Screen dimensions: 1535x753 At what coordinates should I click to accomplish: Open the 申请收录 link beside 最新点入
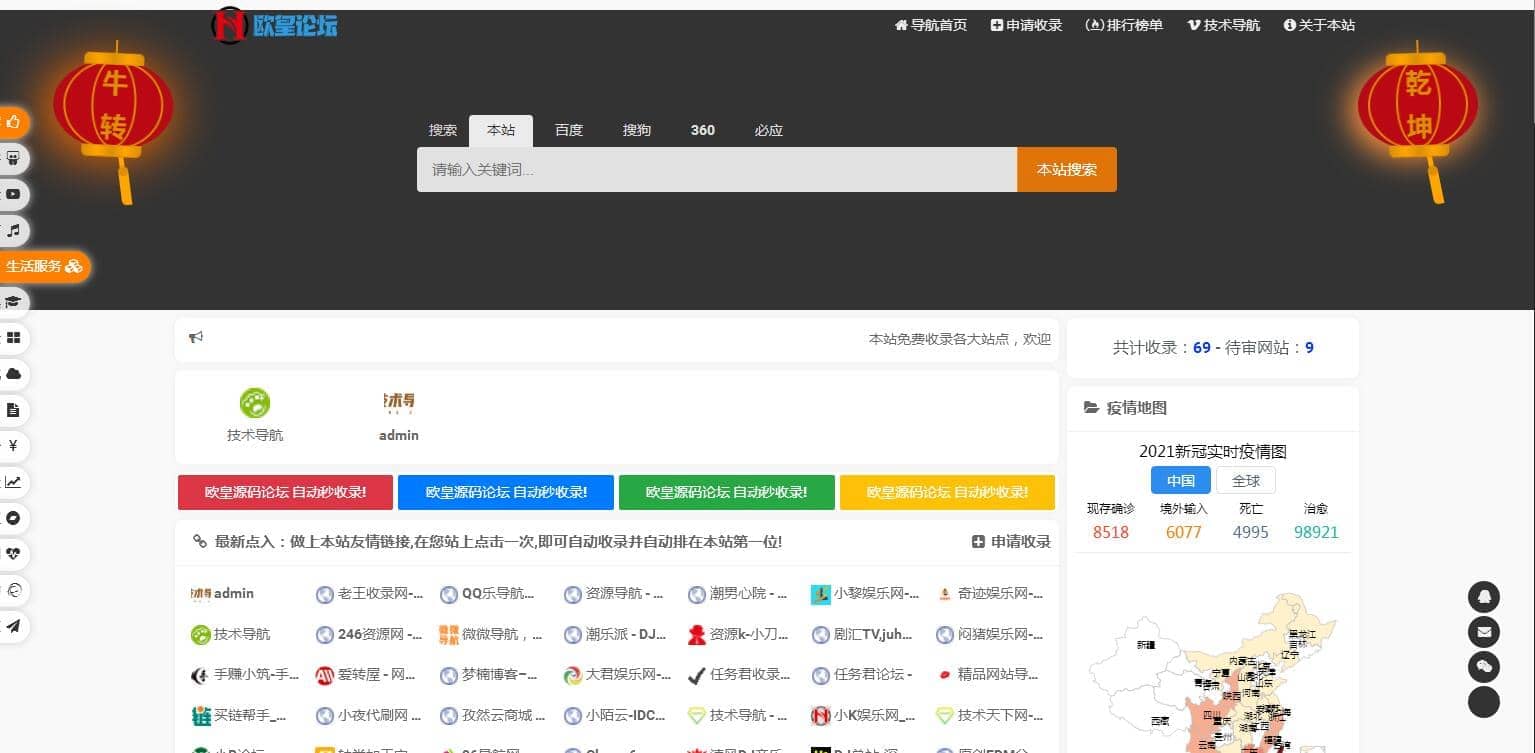pos(1011,541)
